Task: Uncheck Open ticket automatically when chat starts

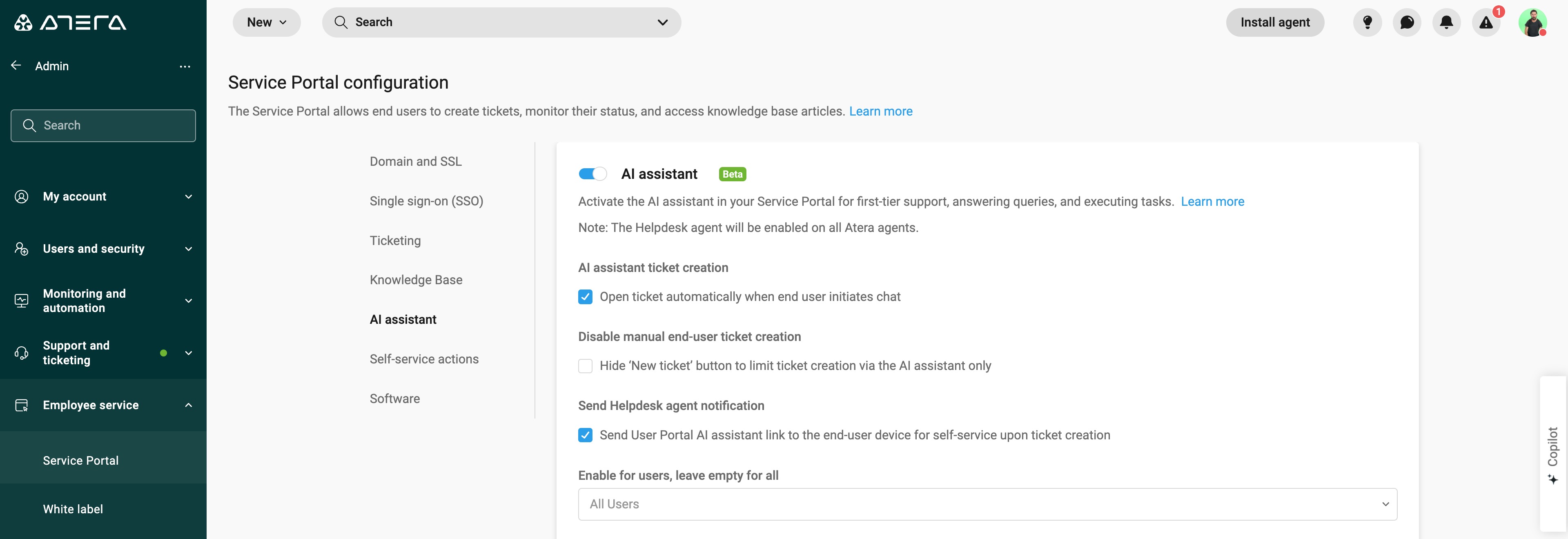Action: click(x=585, y=297)
